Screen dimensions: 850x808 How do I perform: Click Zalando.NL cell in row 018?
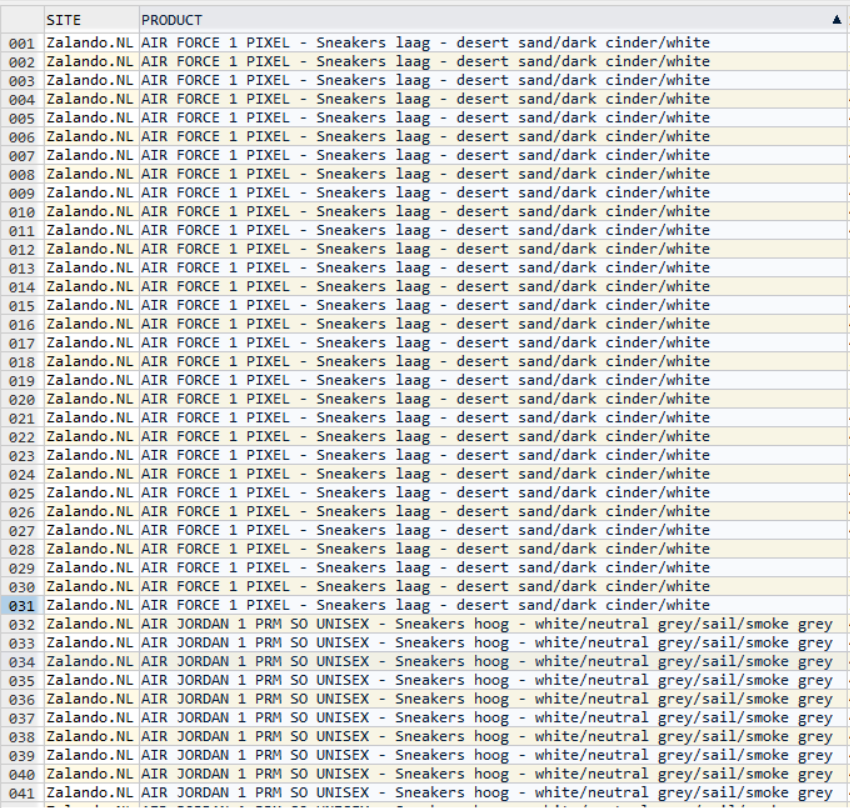coord(92,361)
